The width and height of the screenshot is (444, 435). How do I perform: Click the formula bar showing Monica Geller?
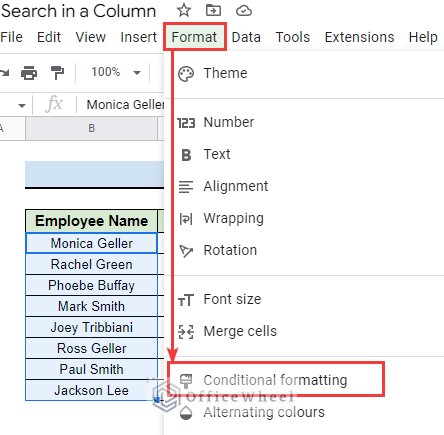coord(125,105)
